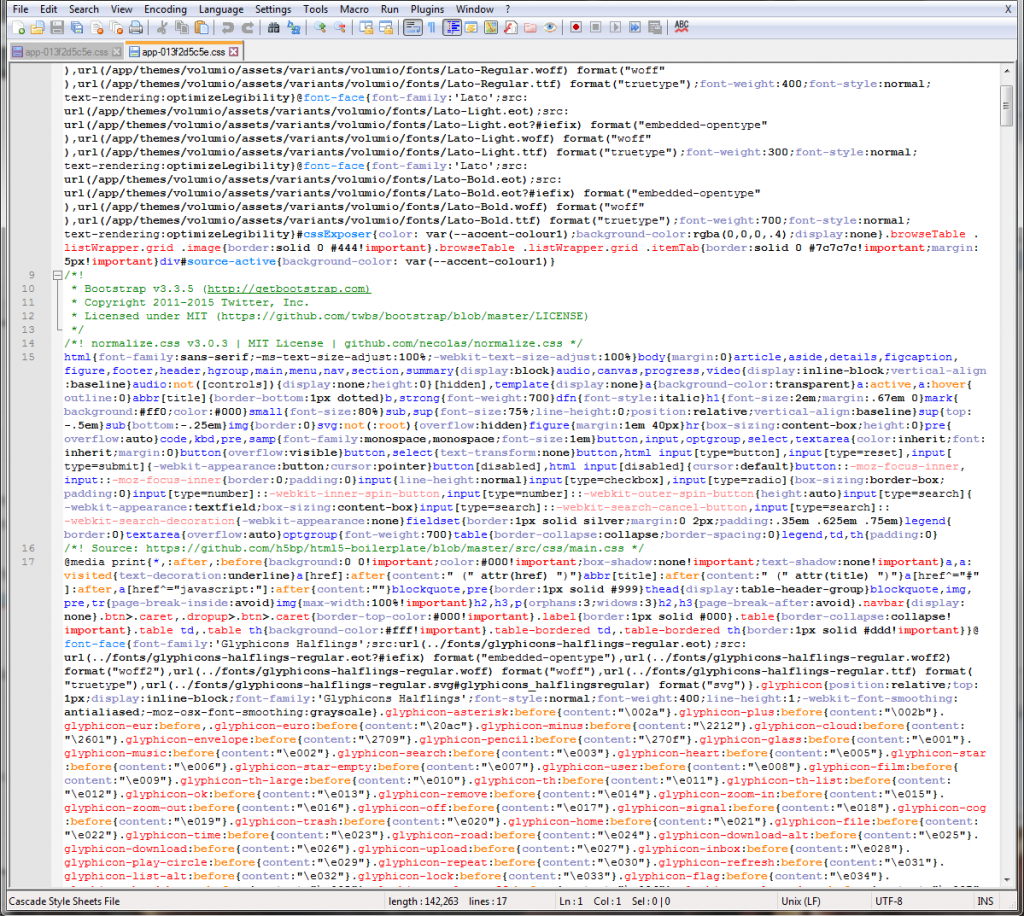Click the Open file folder icon
The image size is (1024, 916).
[38, 27]
